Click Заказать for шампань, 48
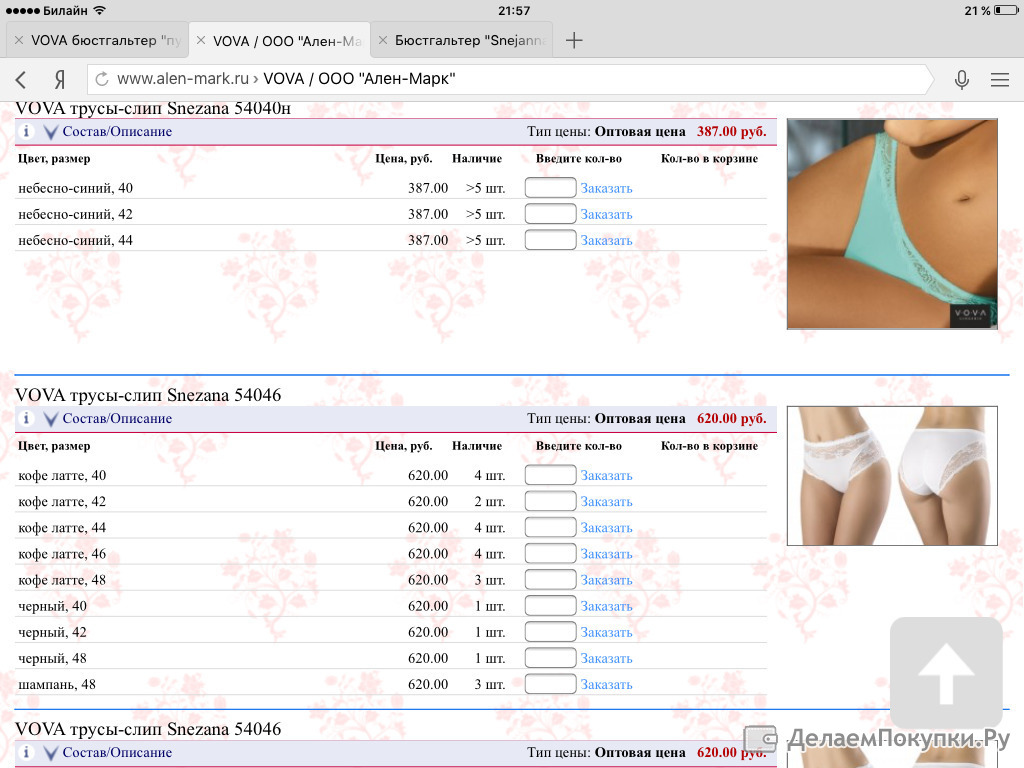Viewport: 1024px width, 768px height. point(607,684)
